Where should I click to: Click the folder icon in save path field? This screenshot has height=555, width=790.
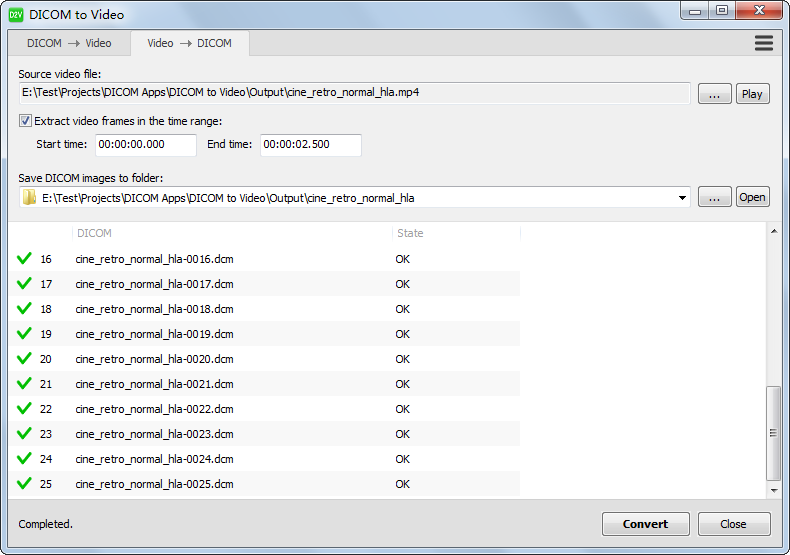pyautogui.click(x=30, y=198)
